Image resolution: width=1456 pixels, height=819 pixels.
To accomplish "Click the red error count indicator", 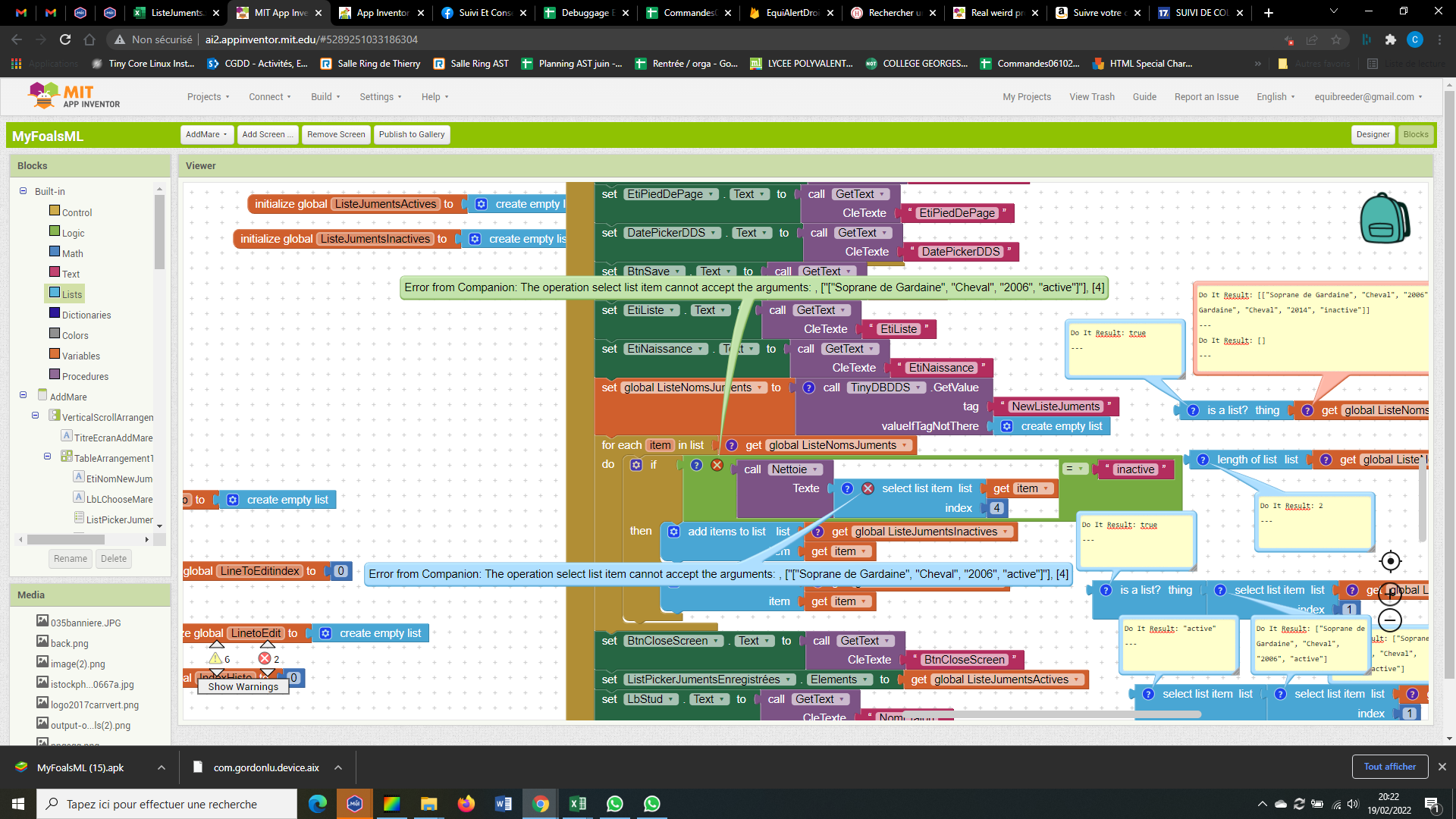I will [265, 658].
